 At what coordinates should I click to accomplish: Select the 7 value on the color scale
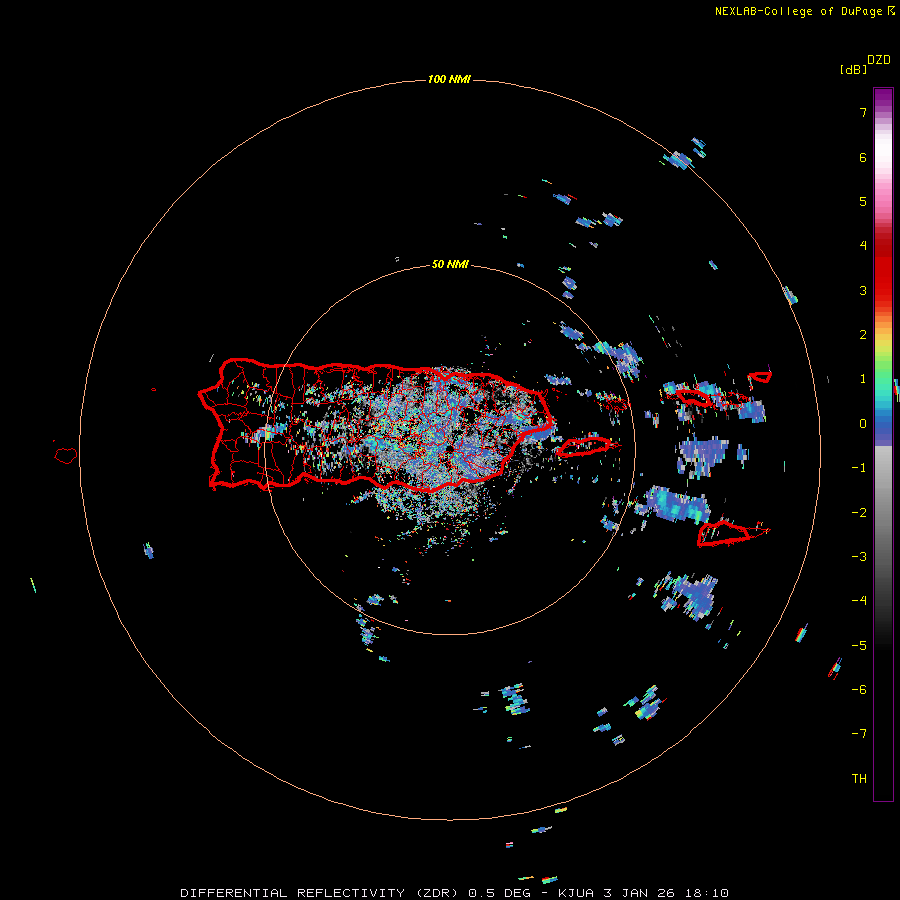click(x=863, y=112)
